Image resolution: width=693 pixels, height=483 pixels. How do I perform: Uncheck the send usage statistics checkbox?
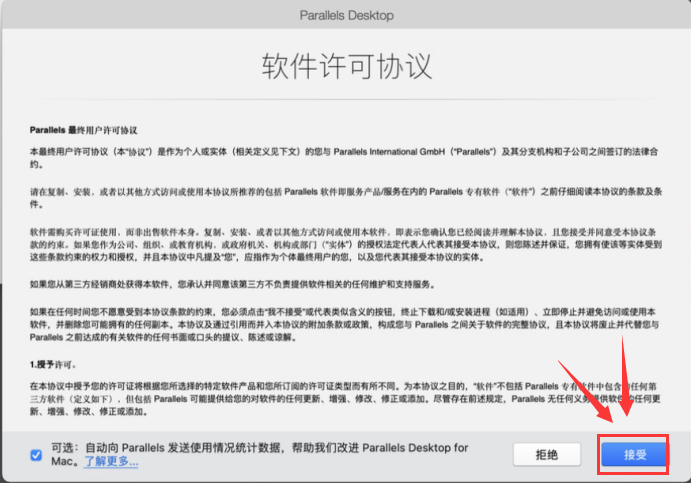37,454
